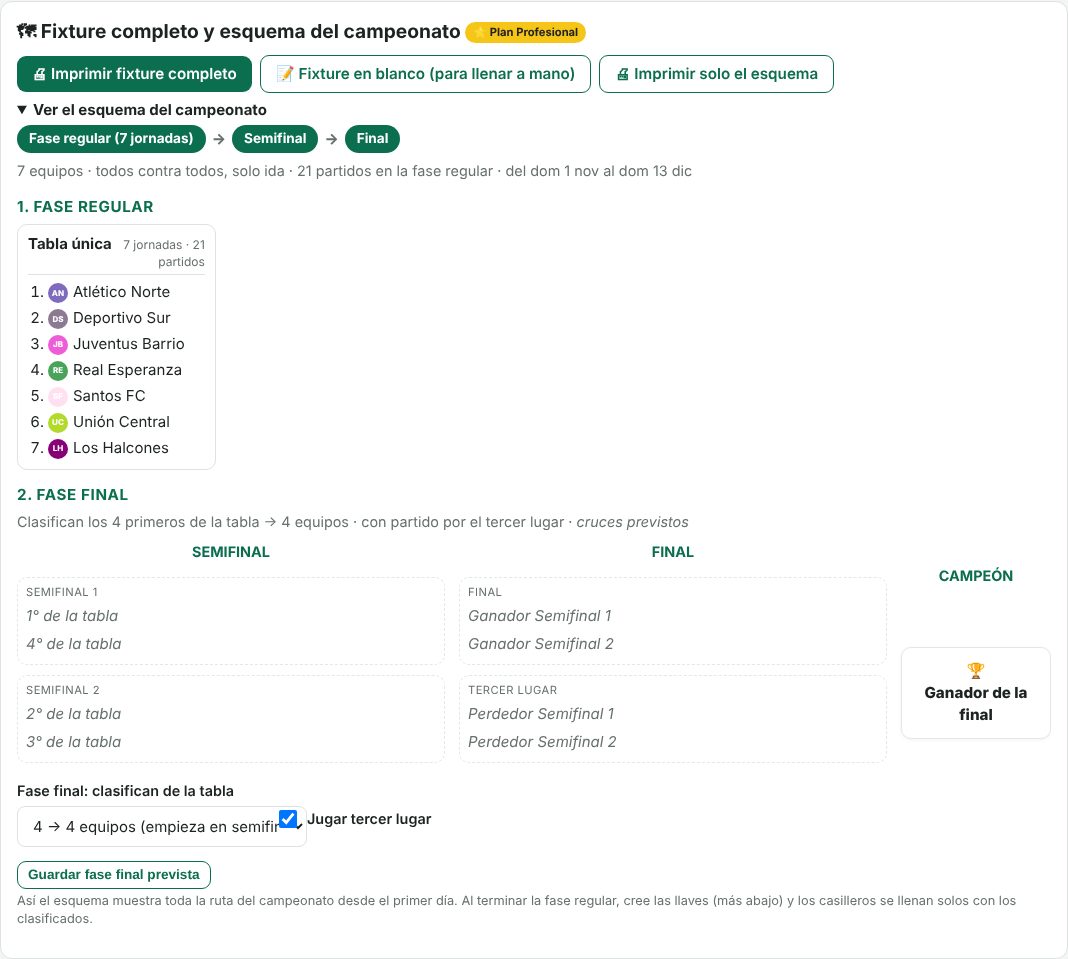Click the text Ganador Semifinal 1
The height and width of the screenshot is (959, 1068).
point(539,616)
